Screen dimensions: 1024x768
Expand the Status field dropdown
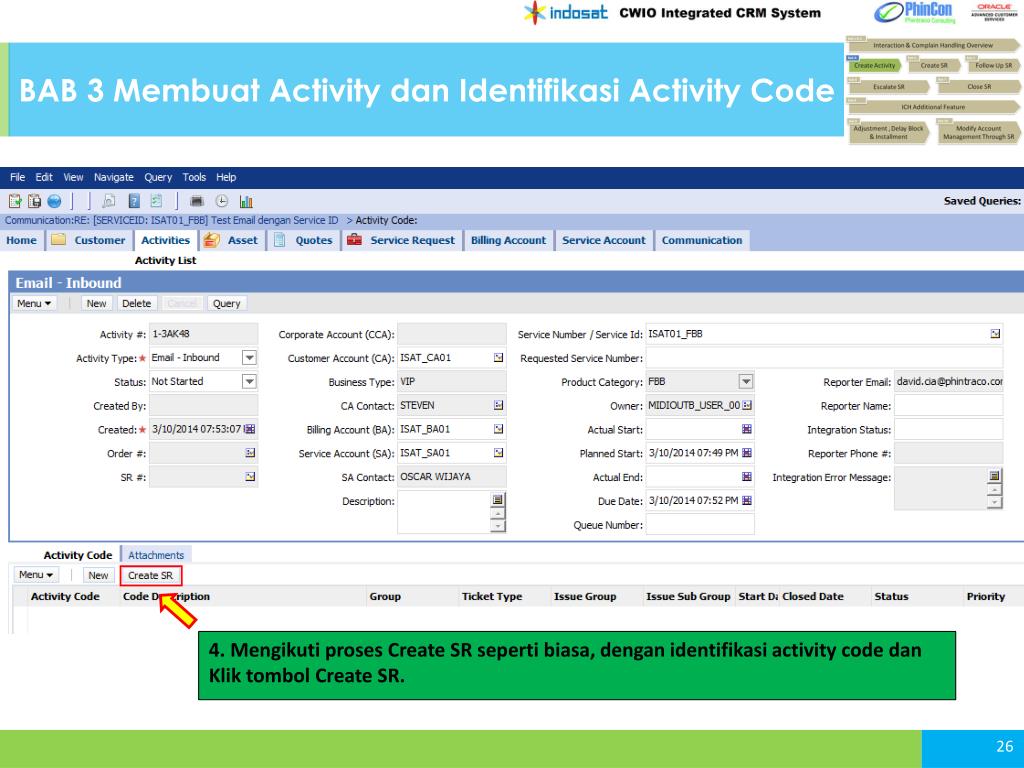[249, 381]
